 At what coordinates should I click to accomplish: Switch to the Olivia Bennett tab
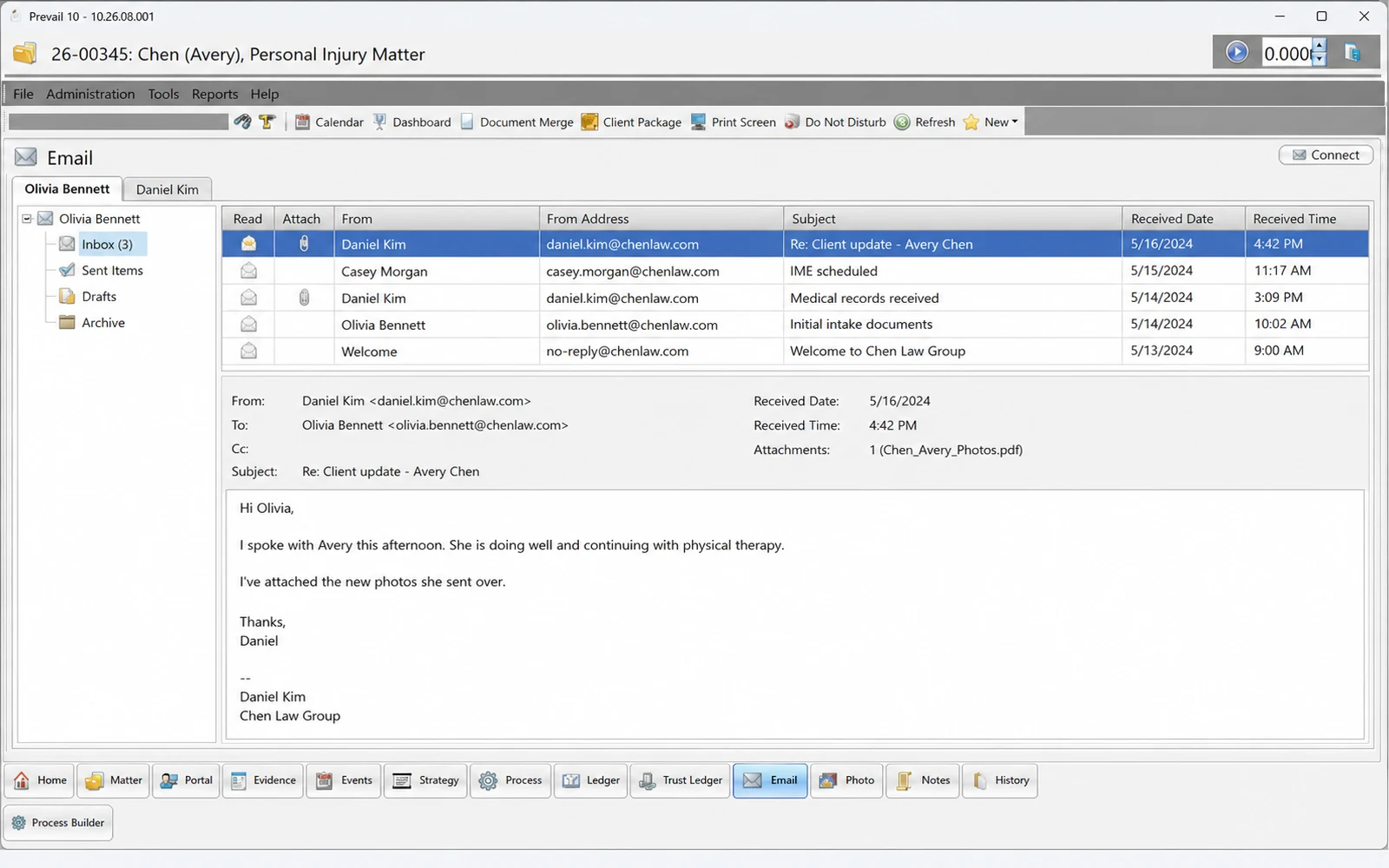pos(67,189)
